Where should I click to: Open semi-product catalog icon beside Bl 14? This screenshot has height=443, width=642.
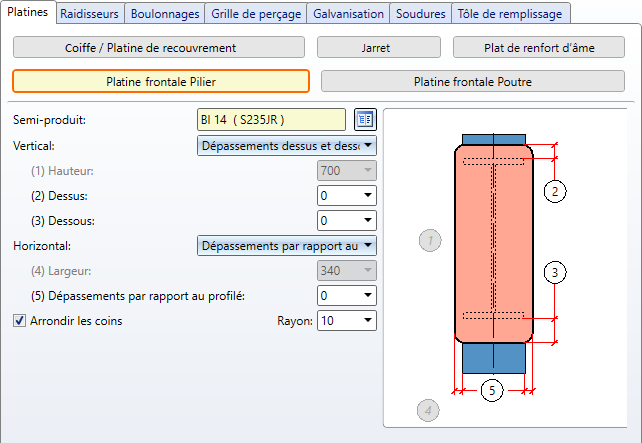point(364,120)
